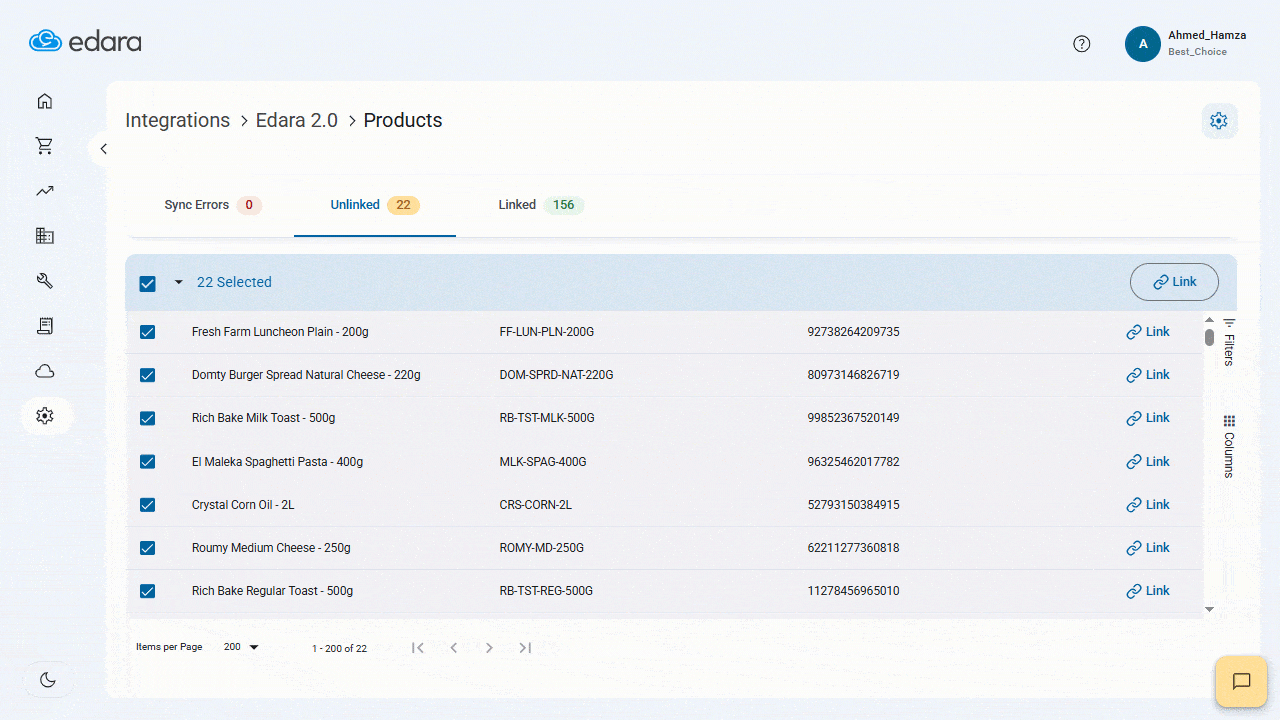Click barcode 62211277360818
This screenshot has width=1280, height=720.
pyautogui.click(x=853, y=548)
